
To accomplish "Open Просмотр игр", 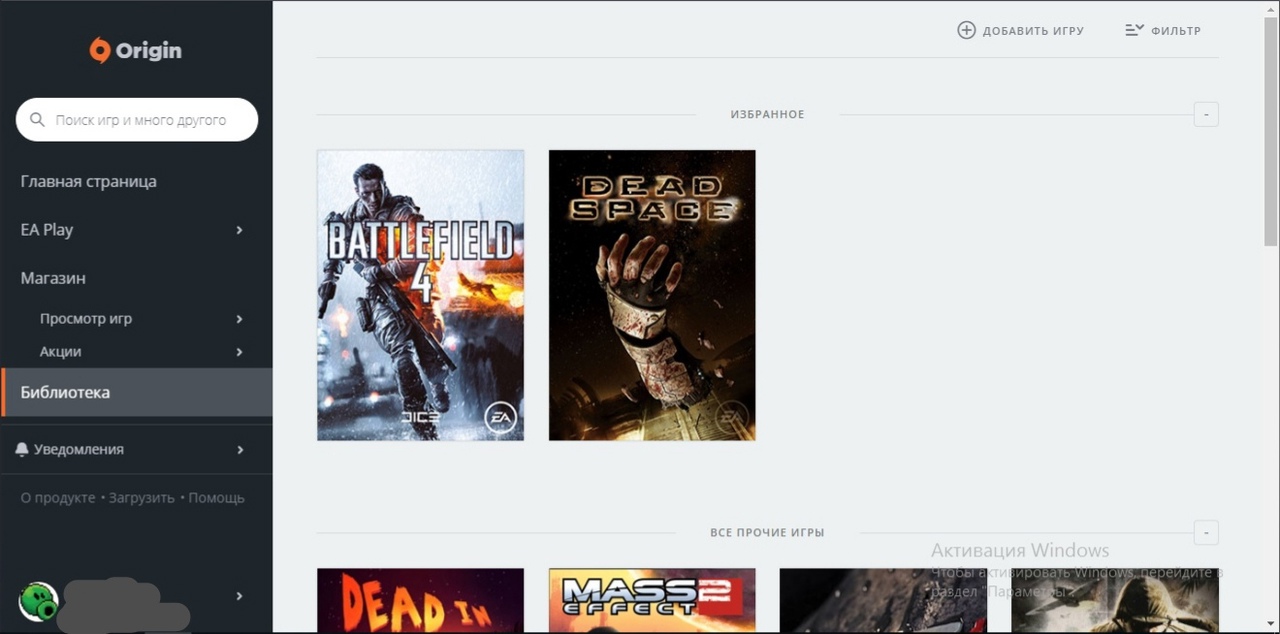I will tap(86, 318).
